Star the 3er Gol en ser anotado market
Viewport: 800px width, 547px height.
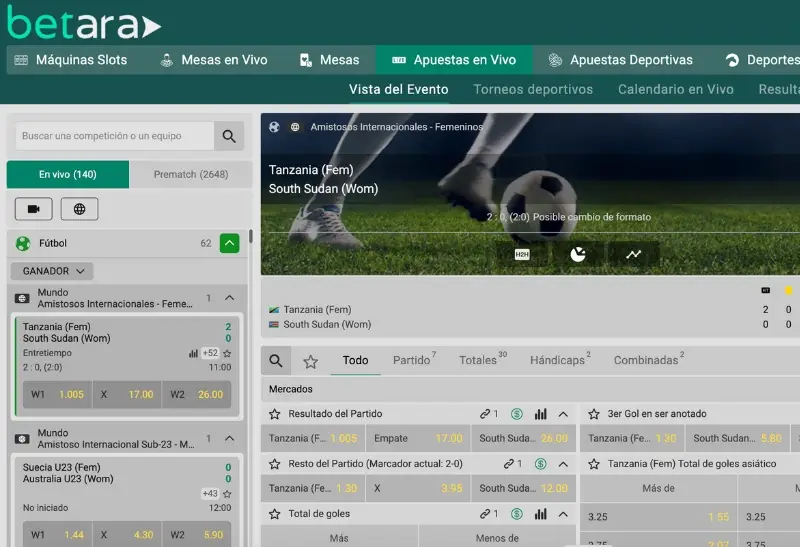(594, 414)
